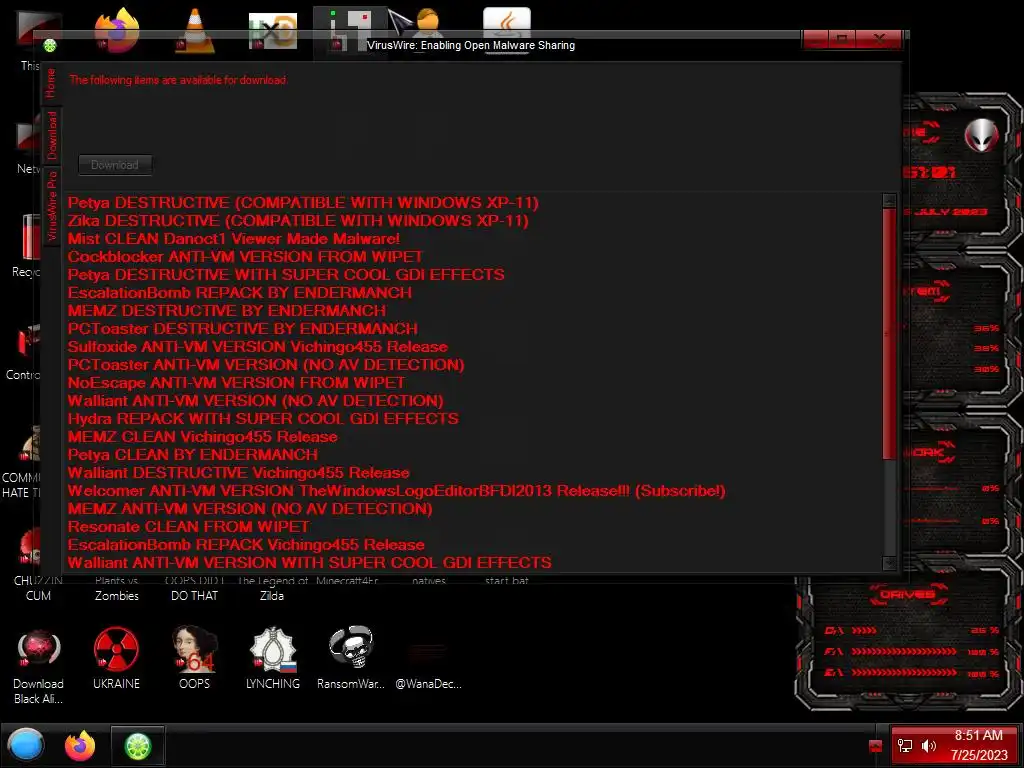Switch to the Download sidebar tab
The image size is (1024, 768).
point(51,135)
